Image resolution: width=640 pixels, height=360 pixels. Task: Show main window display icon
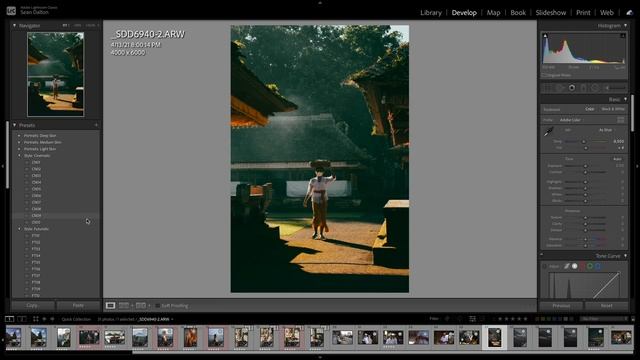point(9,319)
